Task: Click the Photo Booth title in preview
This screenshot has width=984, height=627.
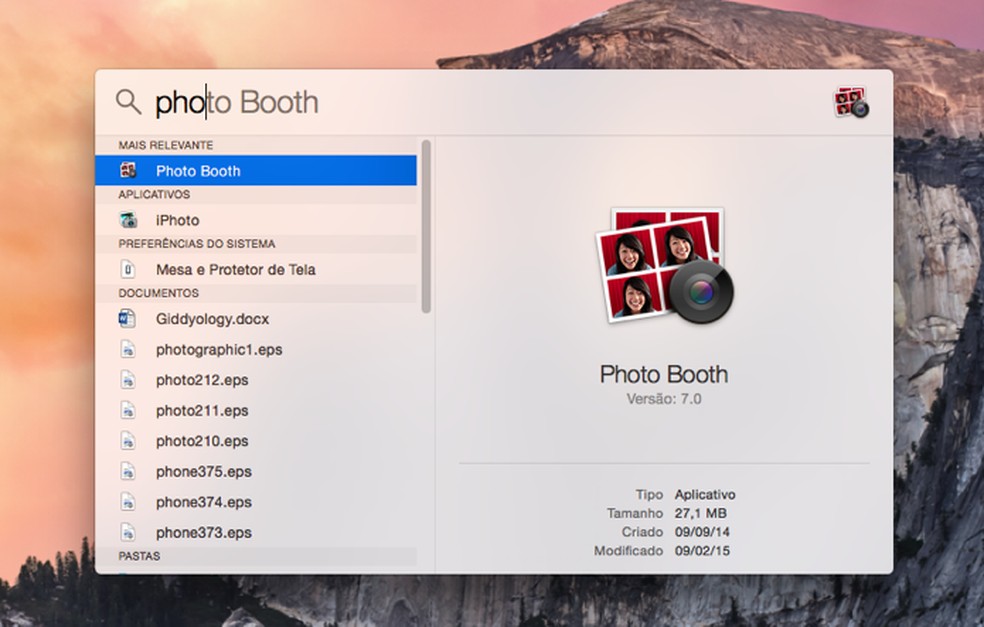Action: (664, 374)
